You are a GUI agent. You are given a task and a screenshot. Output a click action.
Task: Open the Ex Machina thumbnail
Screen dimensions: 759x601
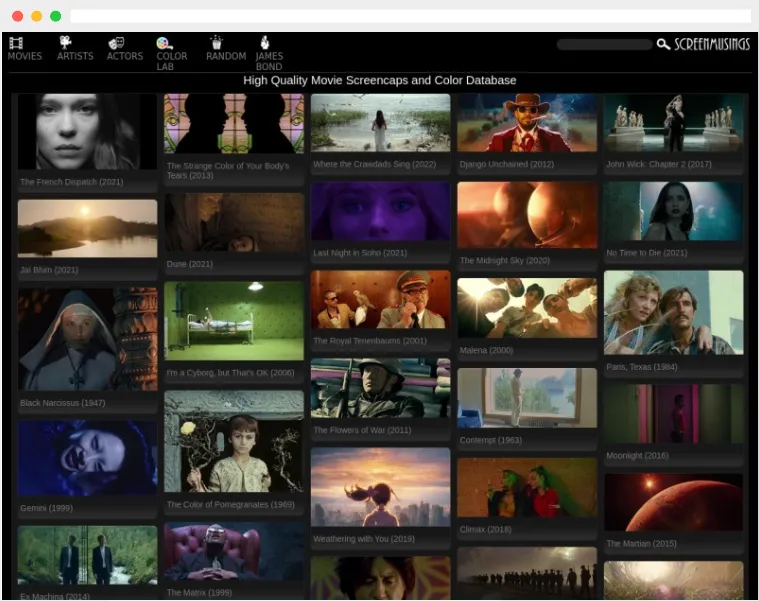(x=88, y=556)
